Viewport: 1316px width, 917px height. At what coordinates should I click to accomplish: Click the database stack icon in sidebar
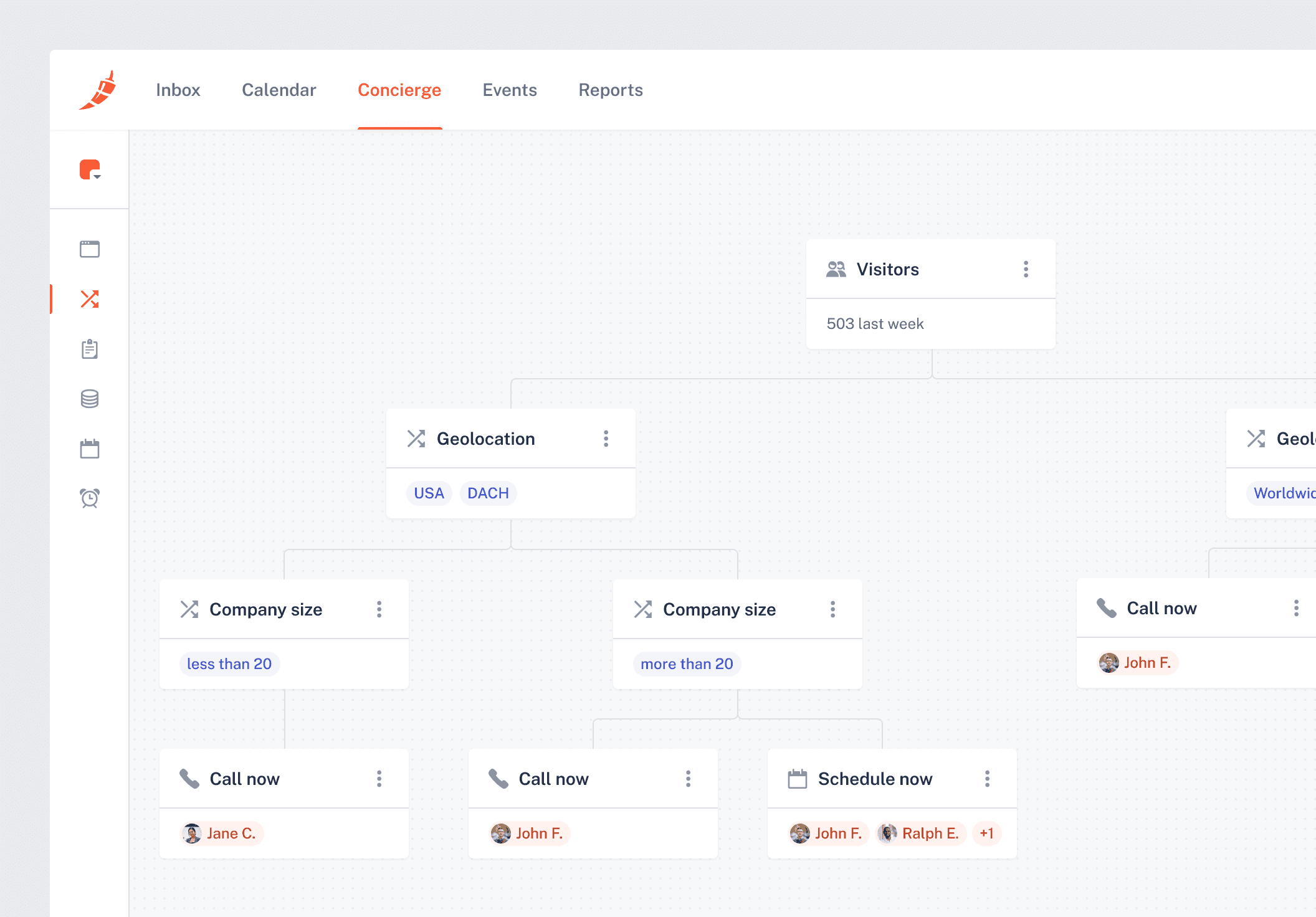90,399
